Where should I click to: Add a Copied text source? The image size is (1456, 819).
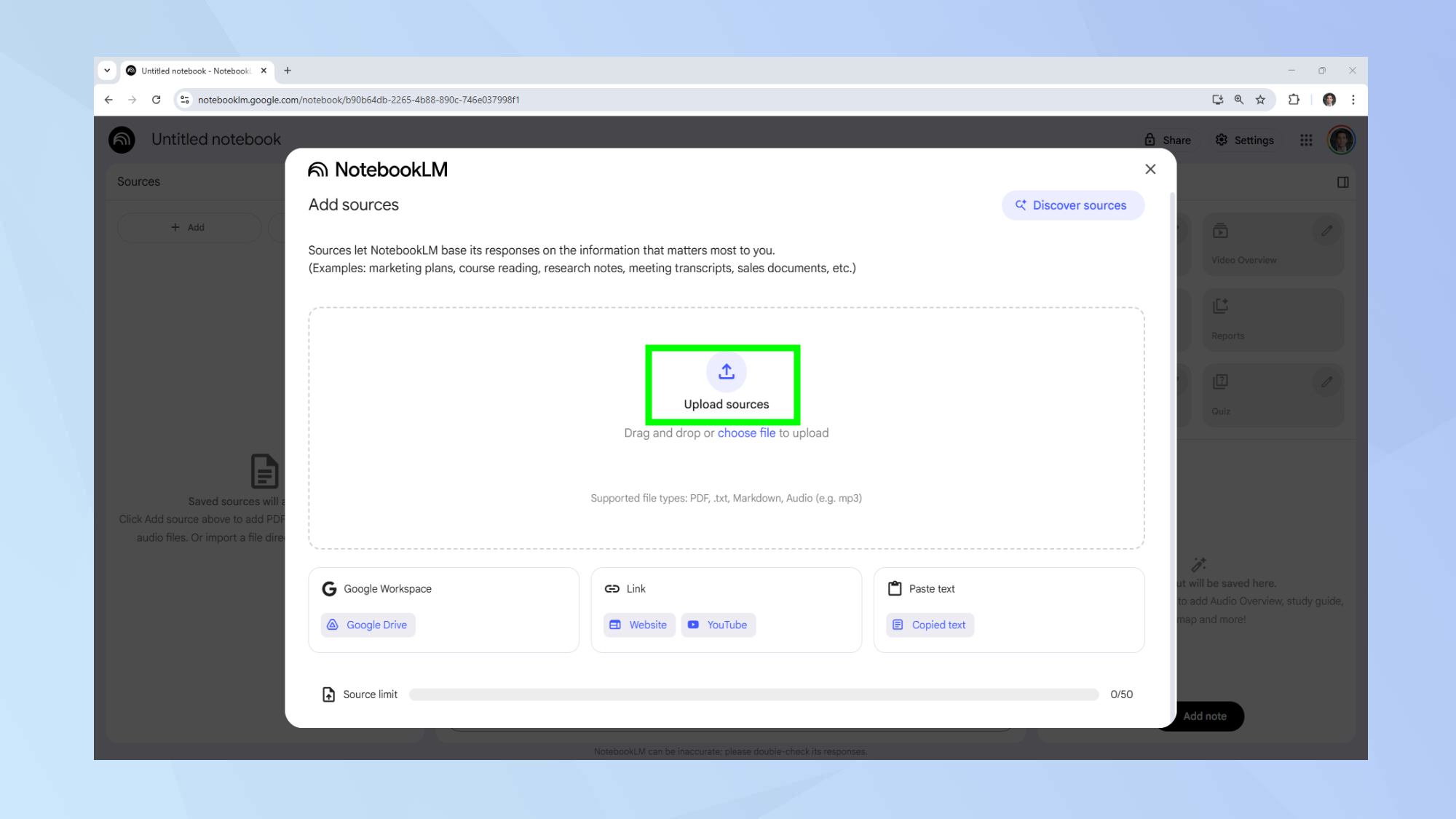pyautogui.click(x=930, y=625)
